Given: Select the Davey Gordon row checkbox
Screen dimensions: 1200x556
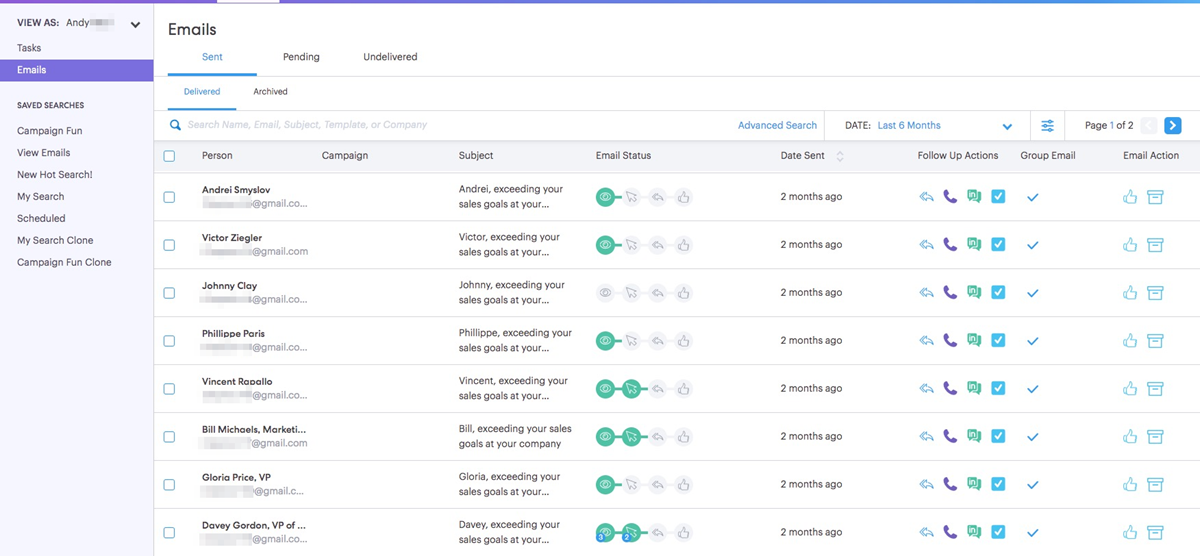Looking at the screenshot, I should (x=169, y=533).
